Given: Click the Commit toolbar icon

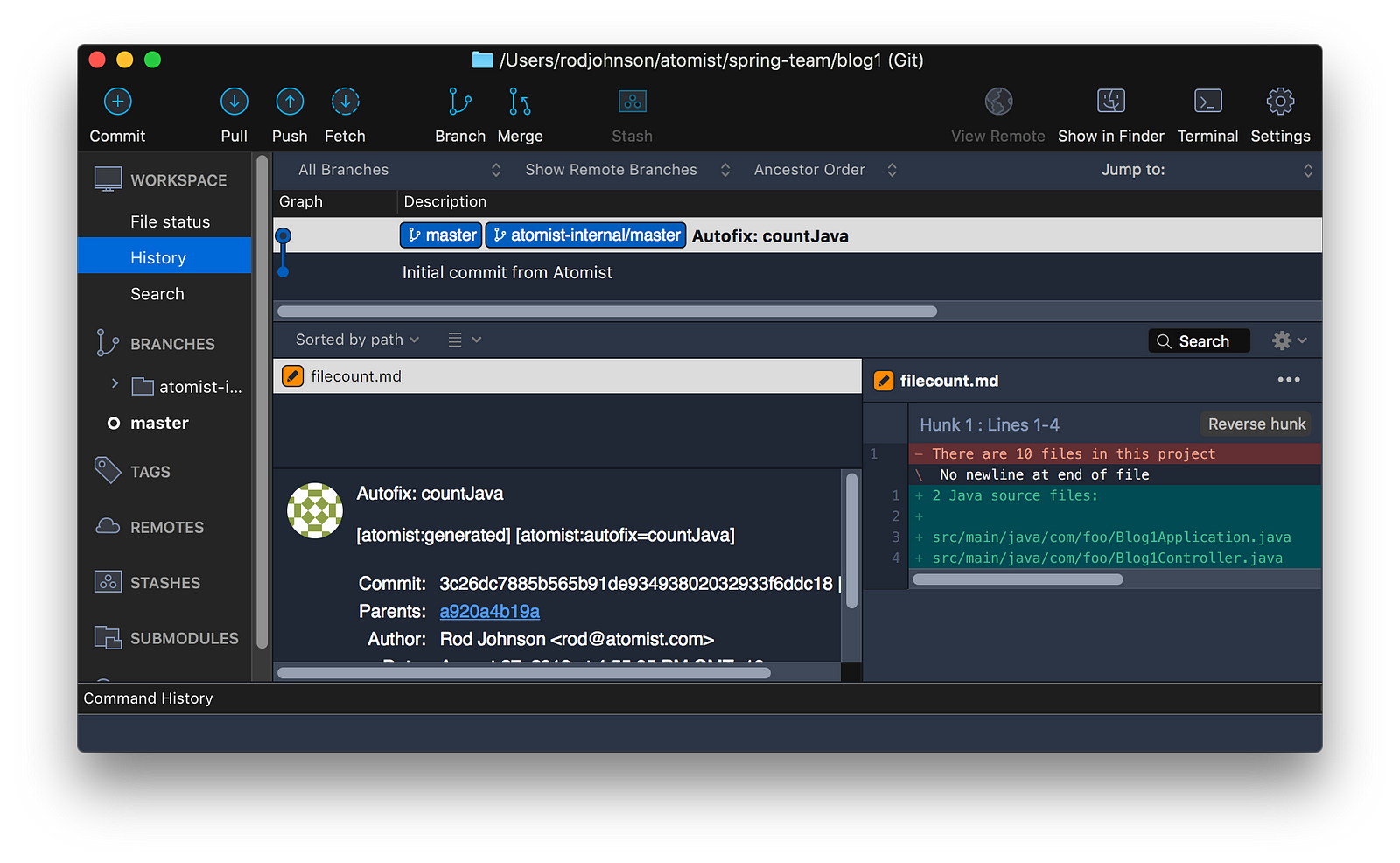Looking at the screenshot, I should [x=118, y=102].
